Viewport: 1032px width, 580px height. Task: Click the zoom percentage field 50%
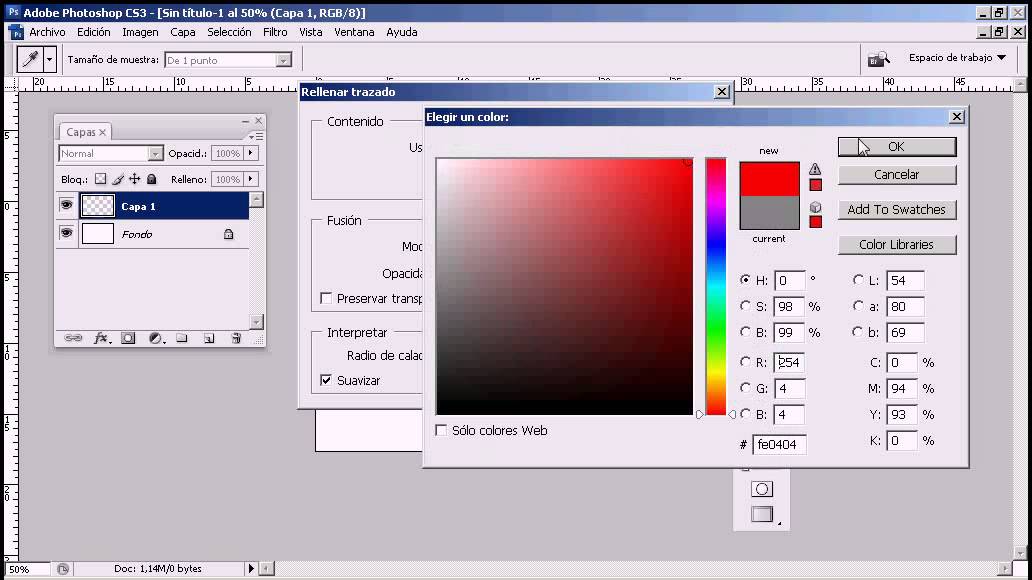click(28, 569)
